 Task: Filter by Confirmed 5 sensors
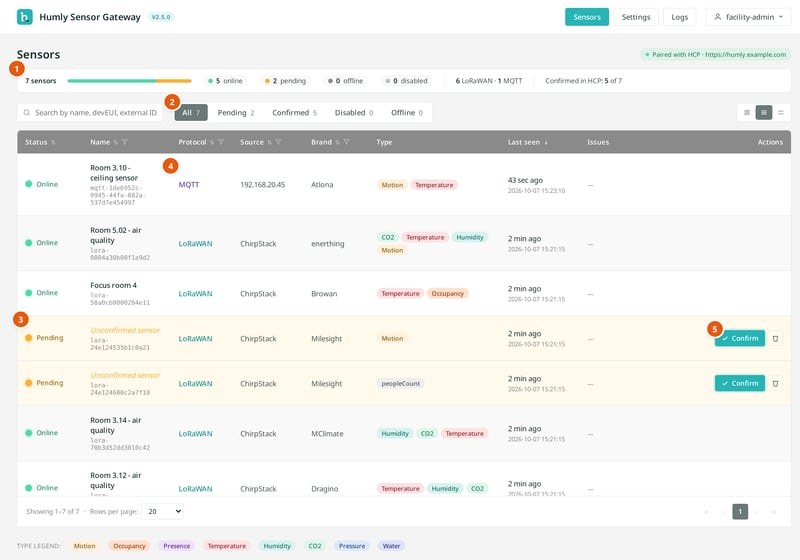[294, 113]
